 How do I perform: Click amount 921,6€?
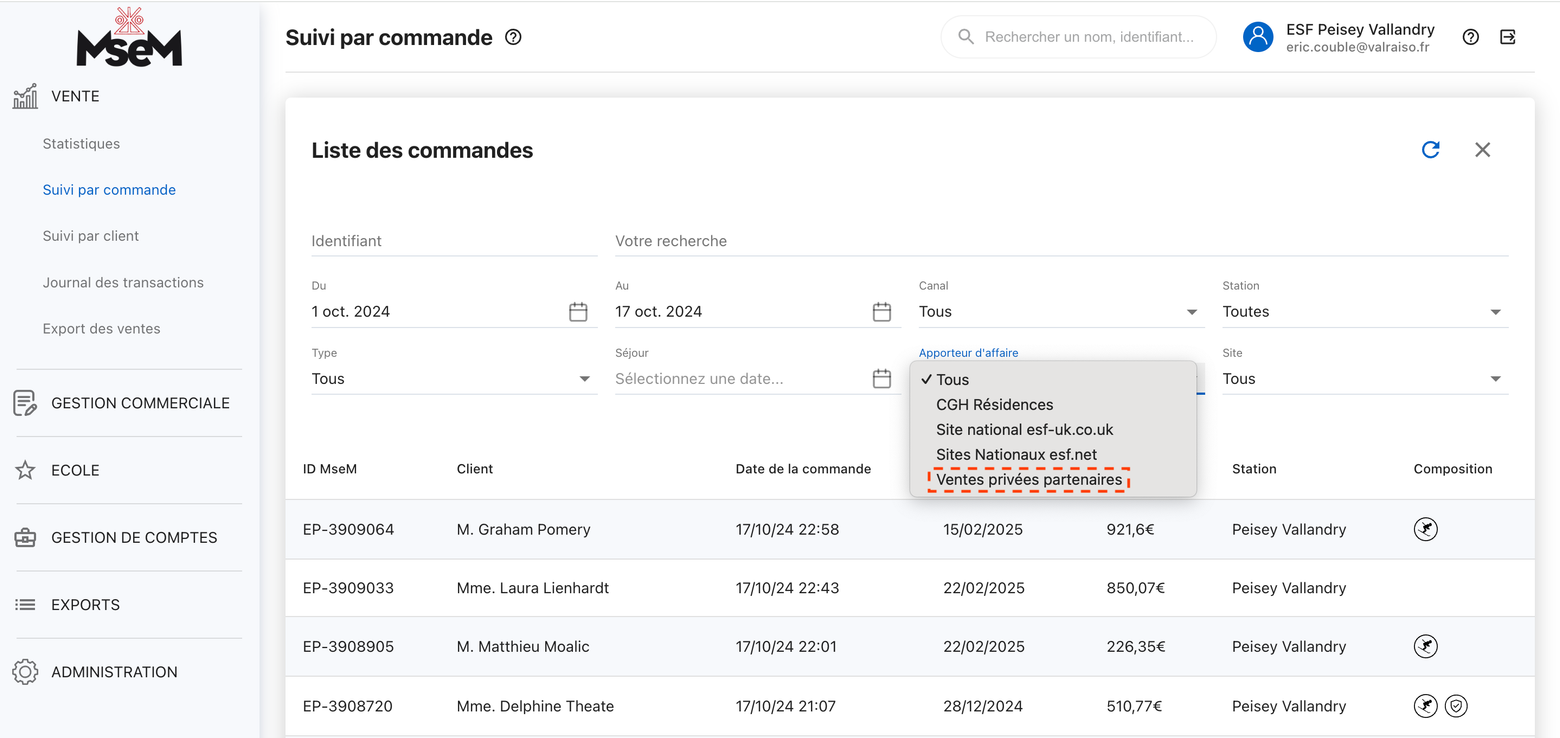(x=1130, y=529)
